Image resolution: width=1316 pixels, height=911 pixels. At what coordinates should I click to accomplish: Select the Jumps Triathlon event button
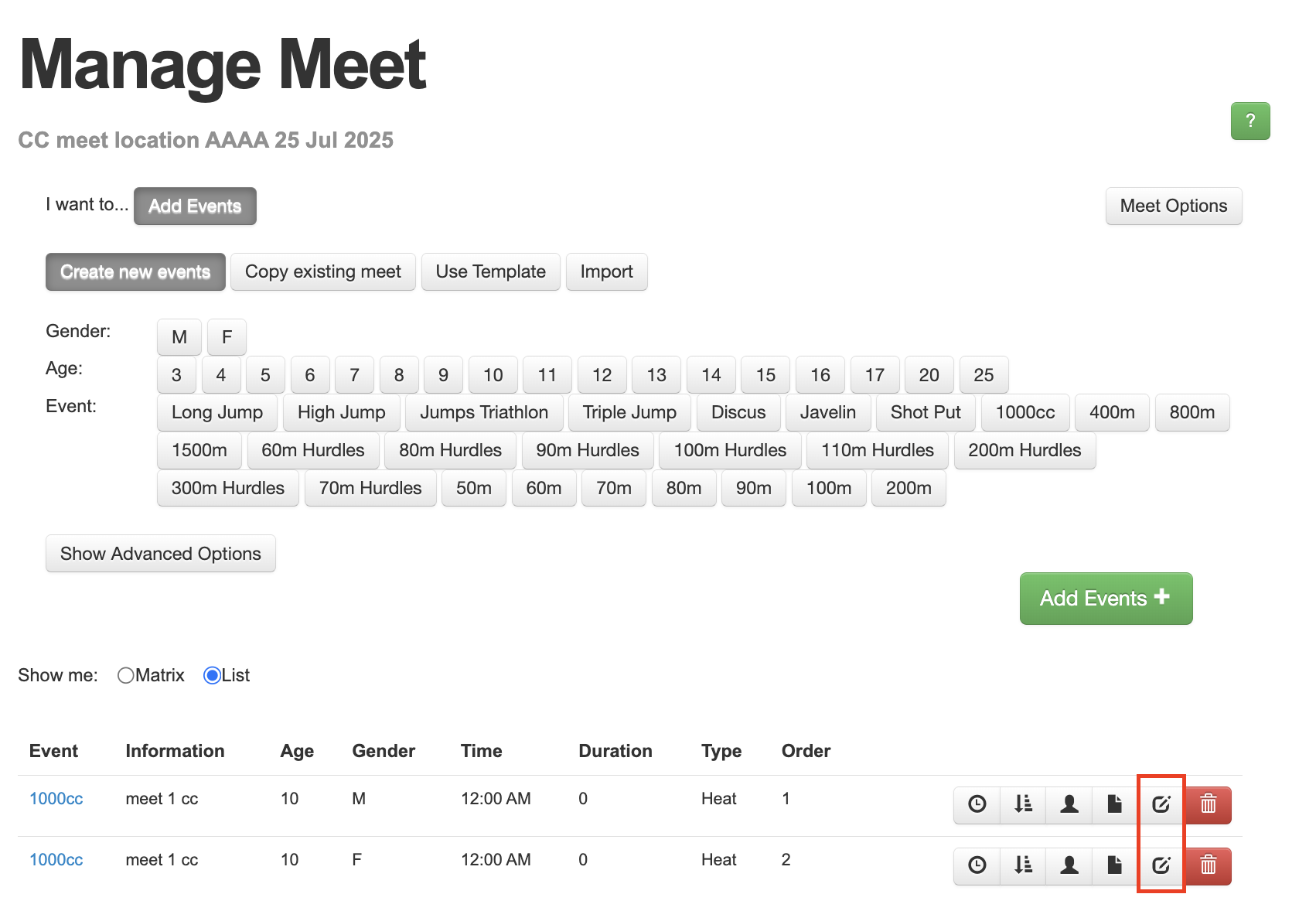484,412
